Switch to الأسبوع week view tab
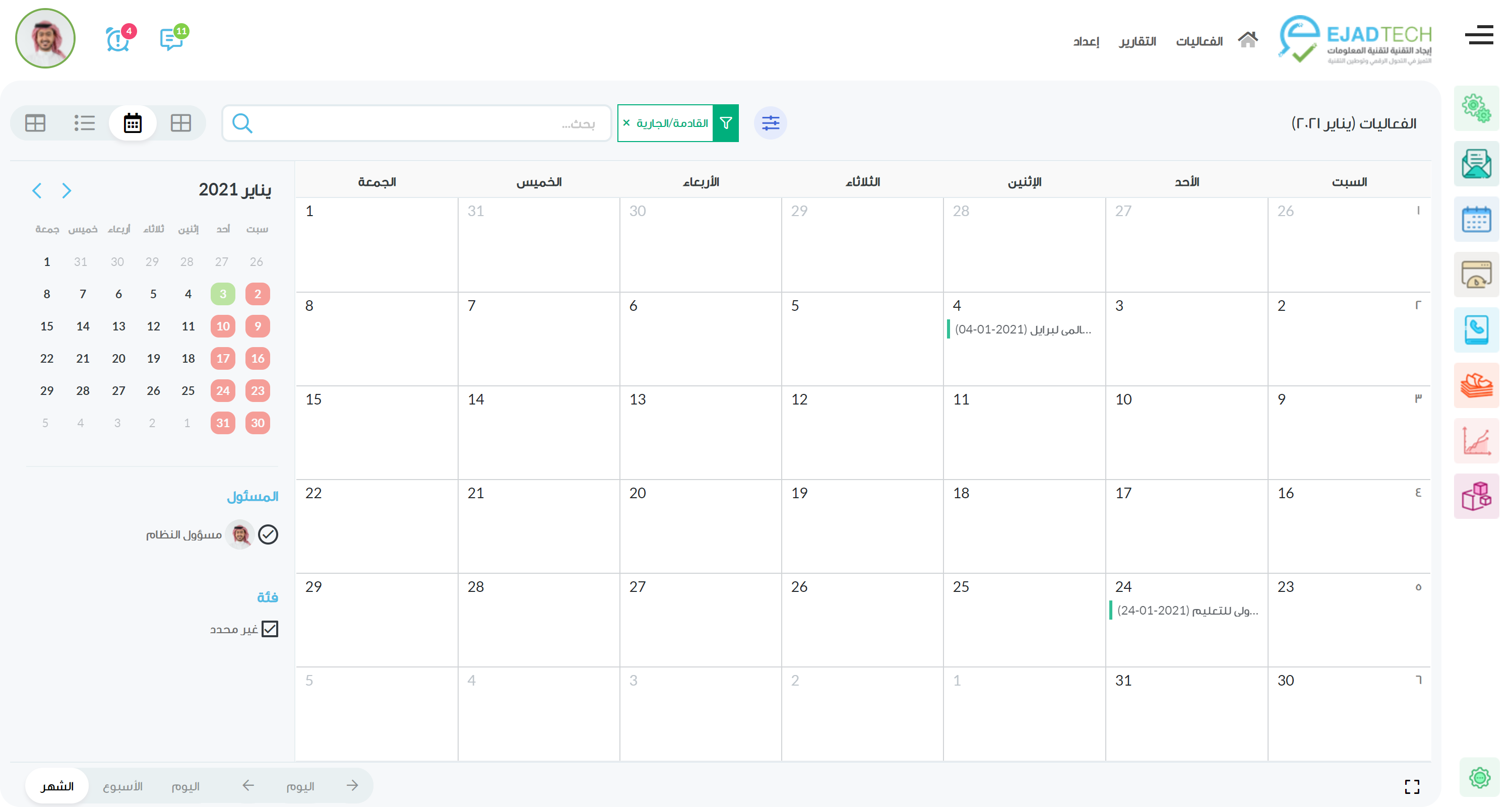The height and width of the screenshot is (807, 1512). [x=122, y=786]
